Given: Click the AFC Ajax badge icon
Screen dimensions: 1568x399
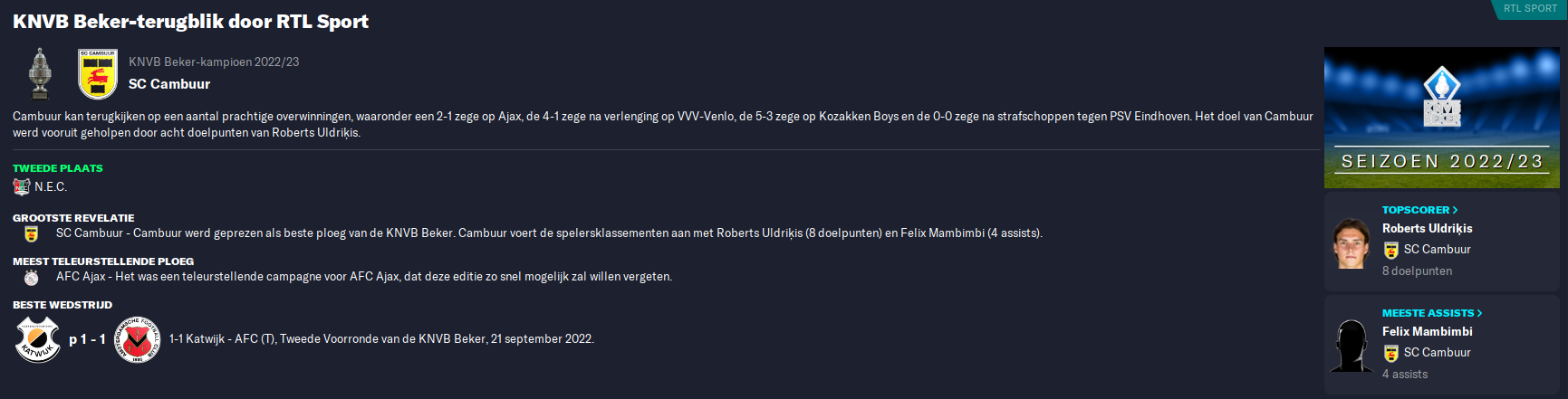Looking at the screenshot, I should click(32, 277).
